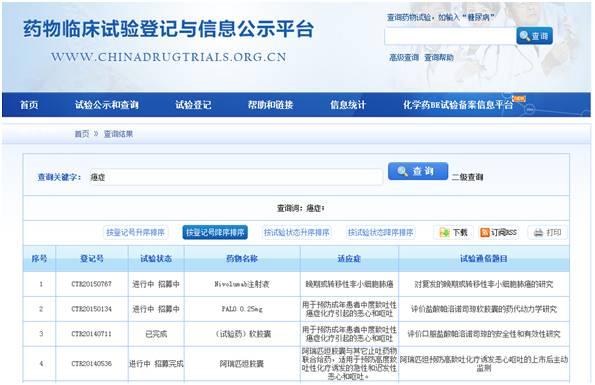Image resolution: width=595 pixels, height=385 pixels.
Task: Click 二级查询 secondary search link
Action: (468, 177)
